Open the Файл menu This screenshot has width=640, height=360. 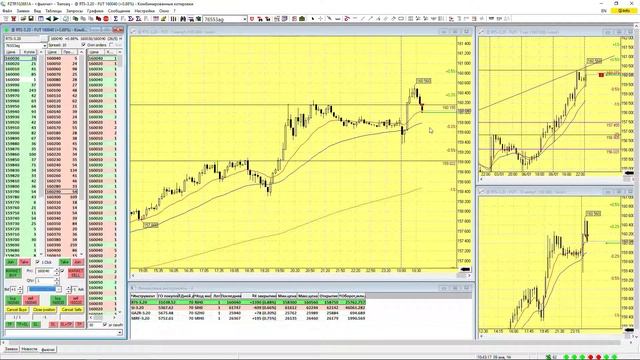7,11
